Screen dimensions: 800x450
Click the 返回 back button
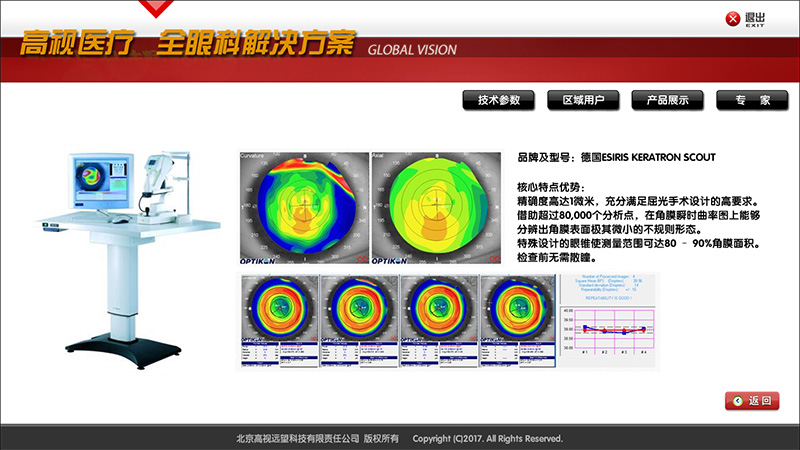pyautogui.click(x=752, y=401)
